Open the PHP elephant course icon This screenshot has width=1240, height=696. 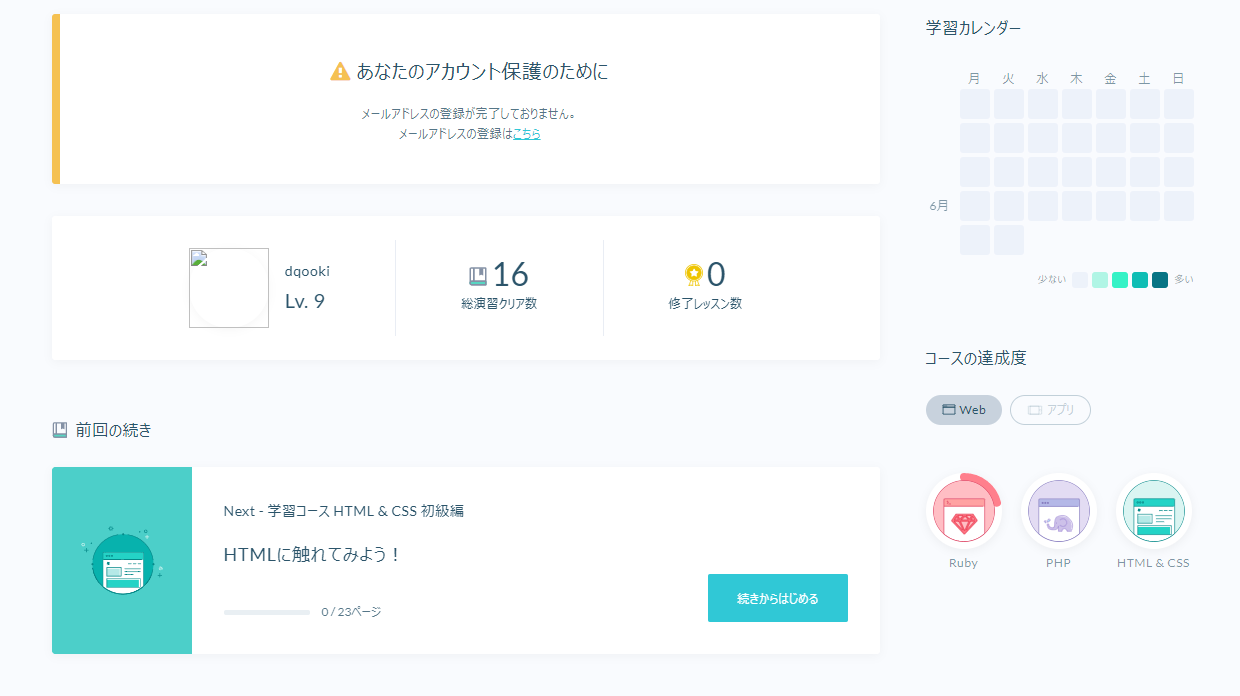[x=1058, y=511]
